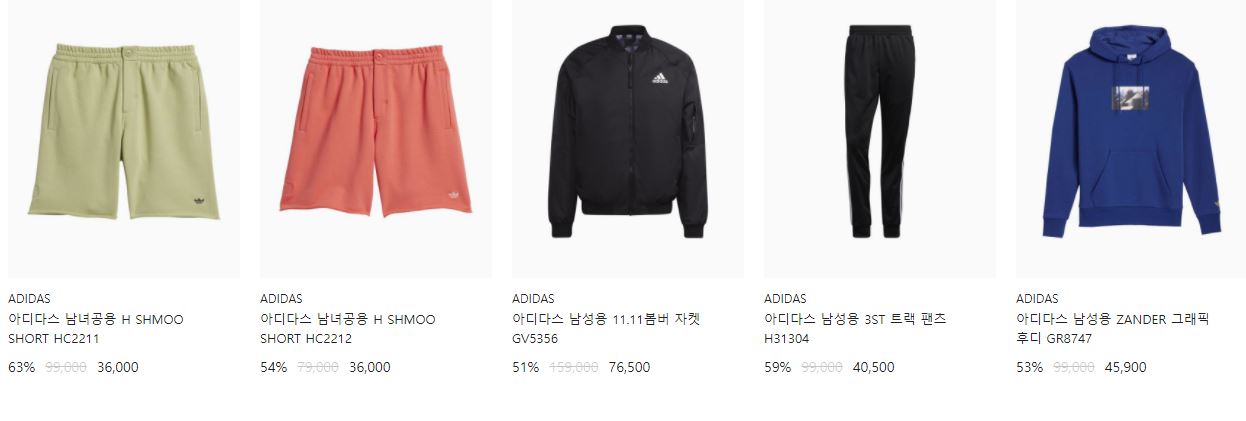Click the 76,500 bomber jacket price
1246x421 pixels.
(x=629, y=367)
